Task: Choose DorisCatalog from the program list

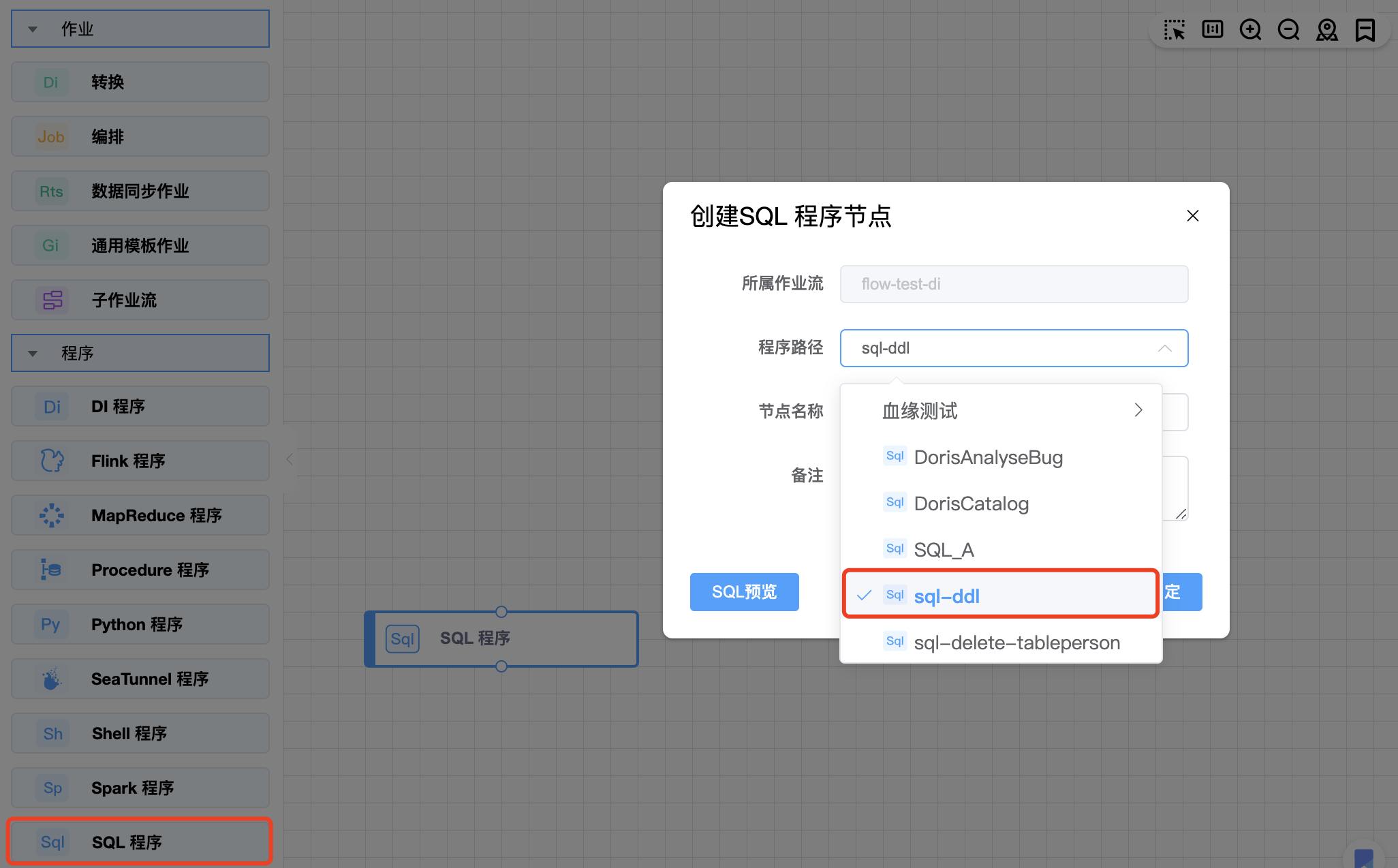Action: tap(971, 503)
